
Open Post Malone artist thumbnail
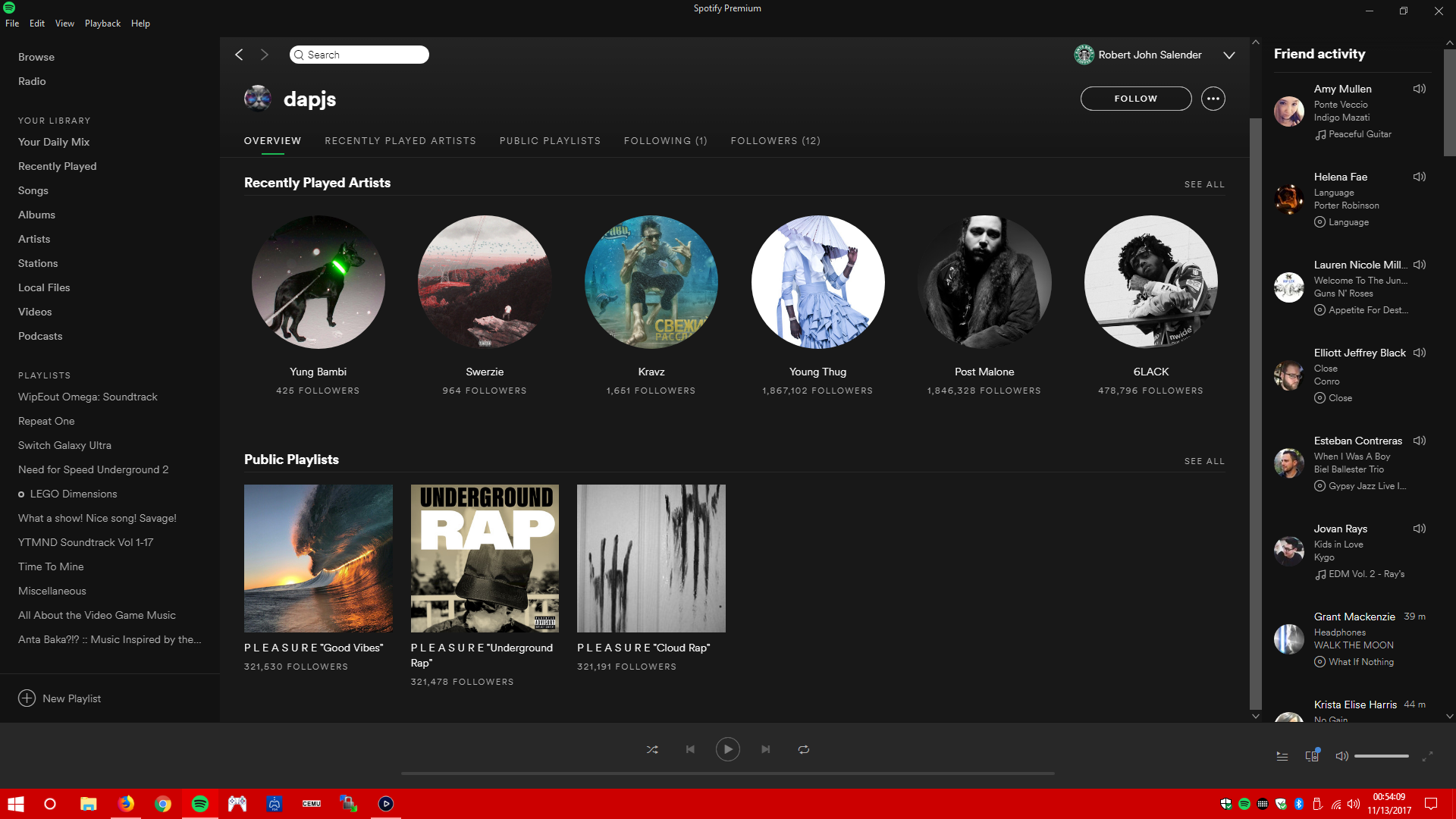[984, 282]
